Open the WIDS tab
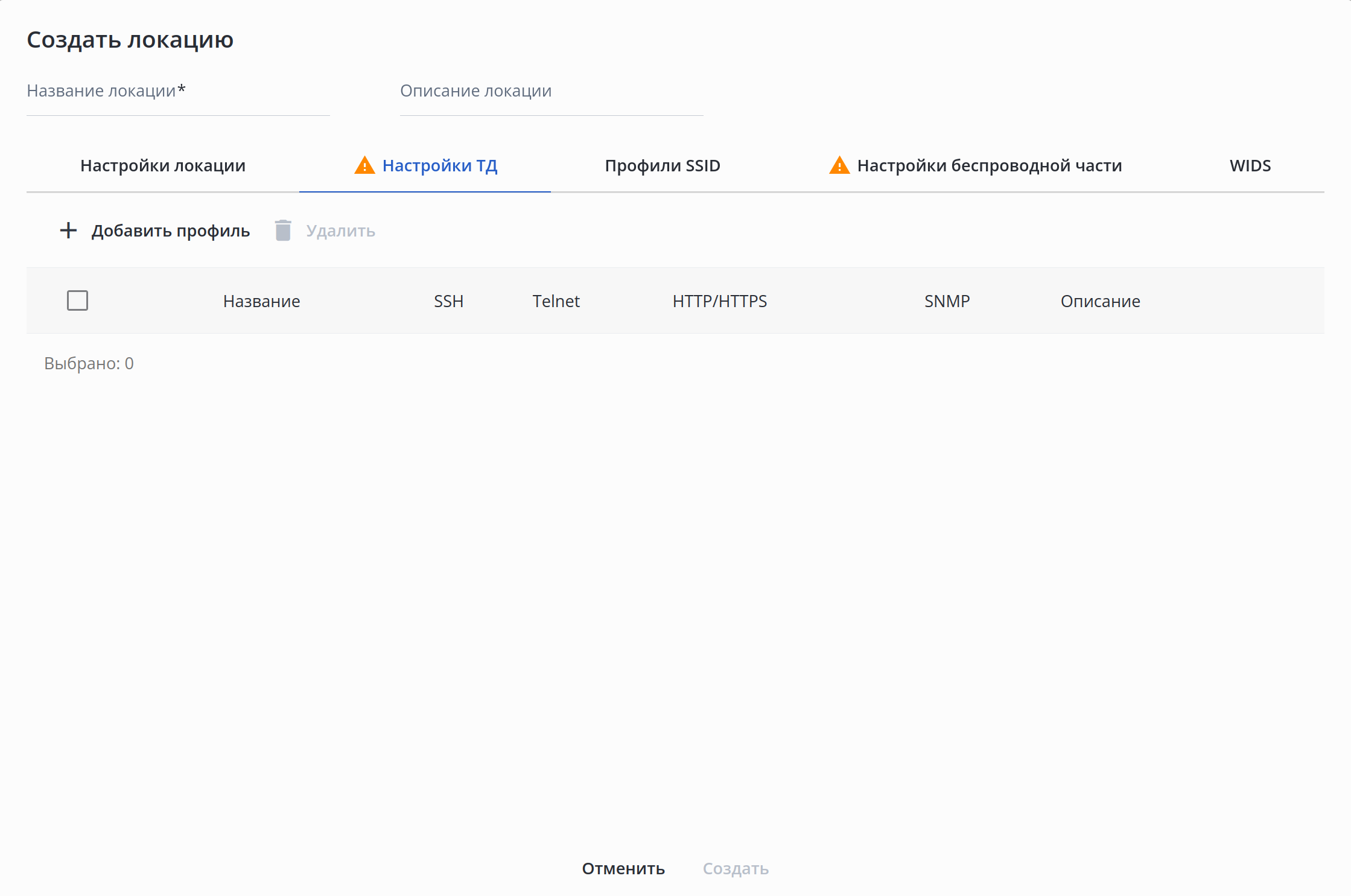 point(1250,166)
